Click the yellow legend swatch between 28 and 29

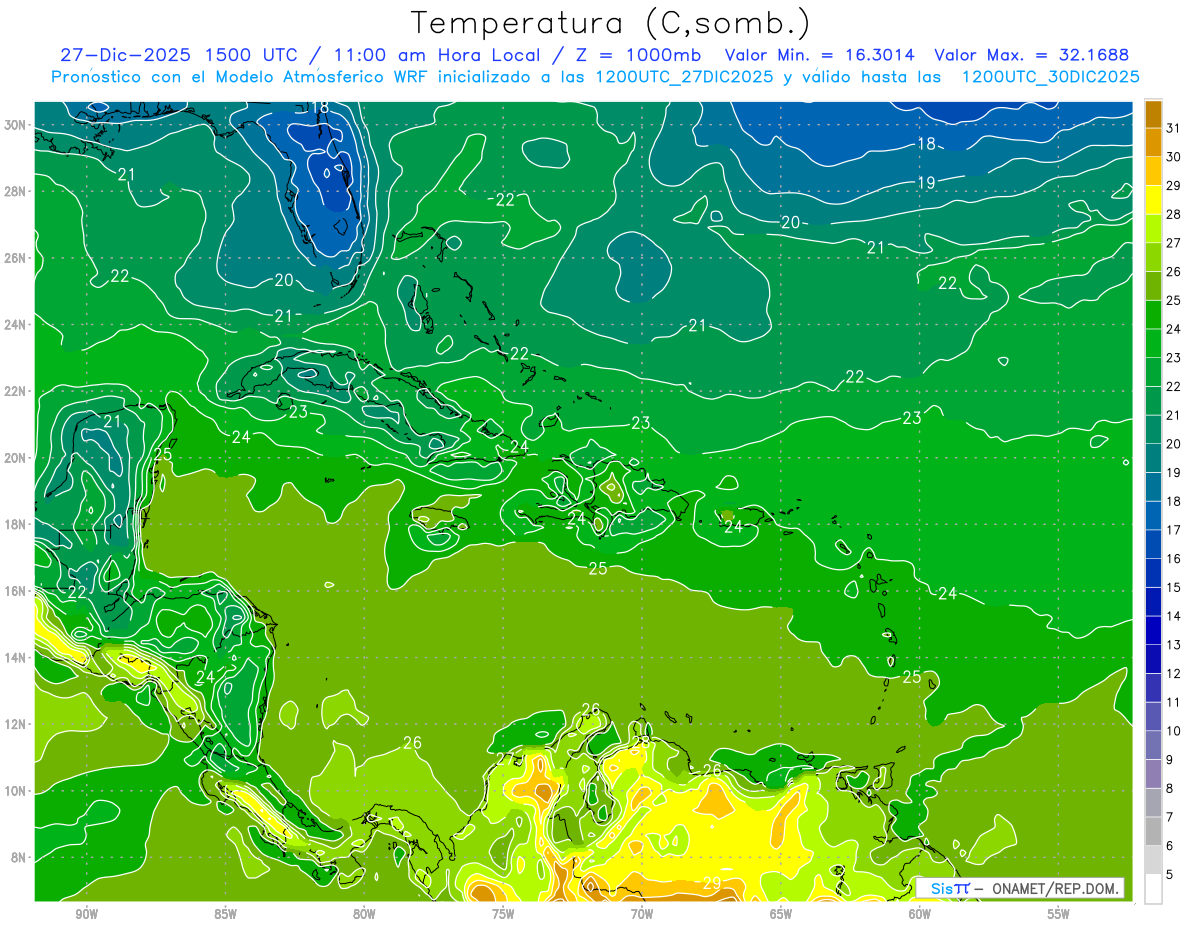1153,200
